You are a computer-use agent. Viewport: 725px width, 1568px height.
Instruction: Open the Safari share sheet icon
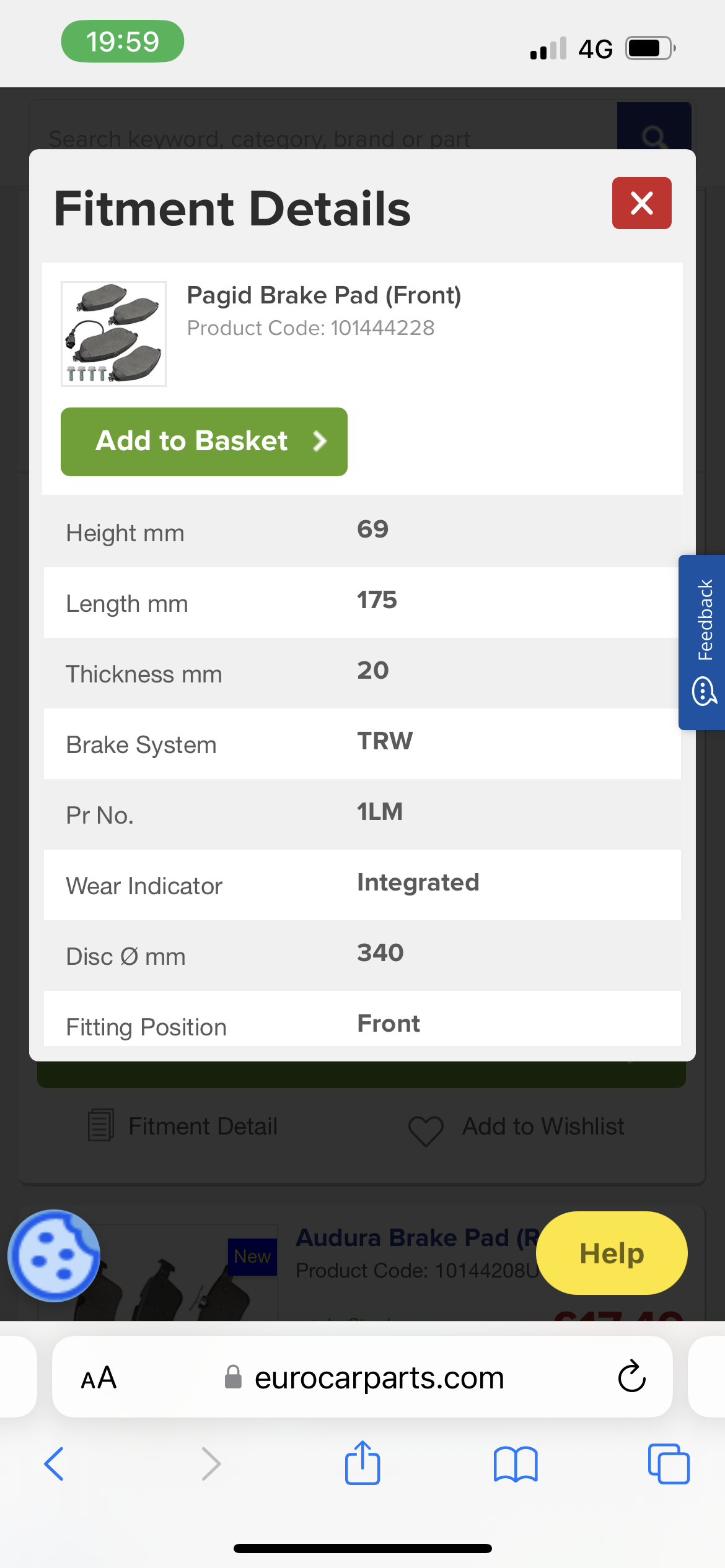tap(362, 1463)
